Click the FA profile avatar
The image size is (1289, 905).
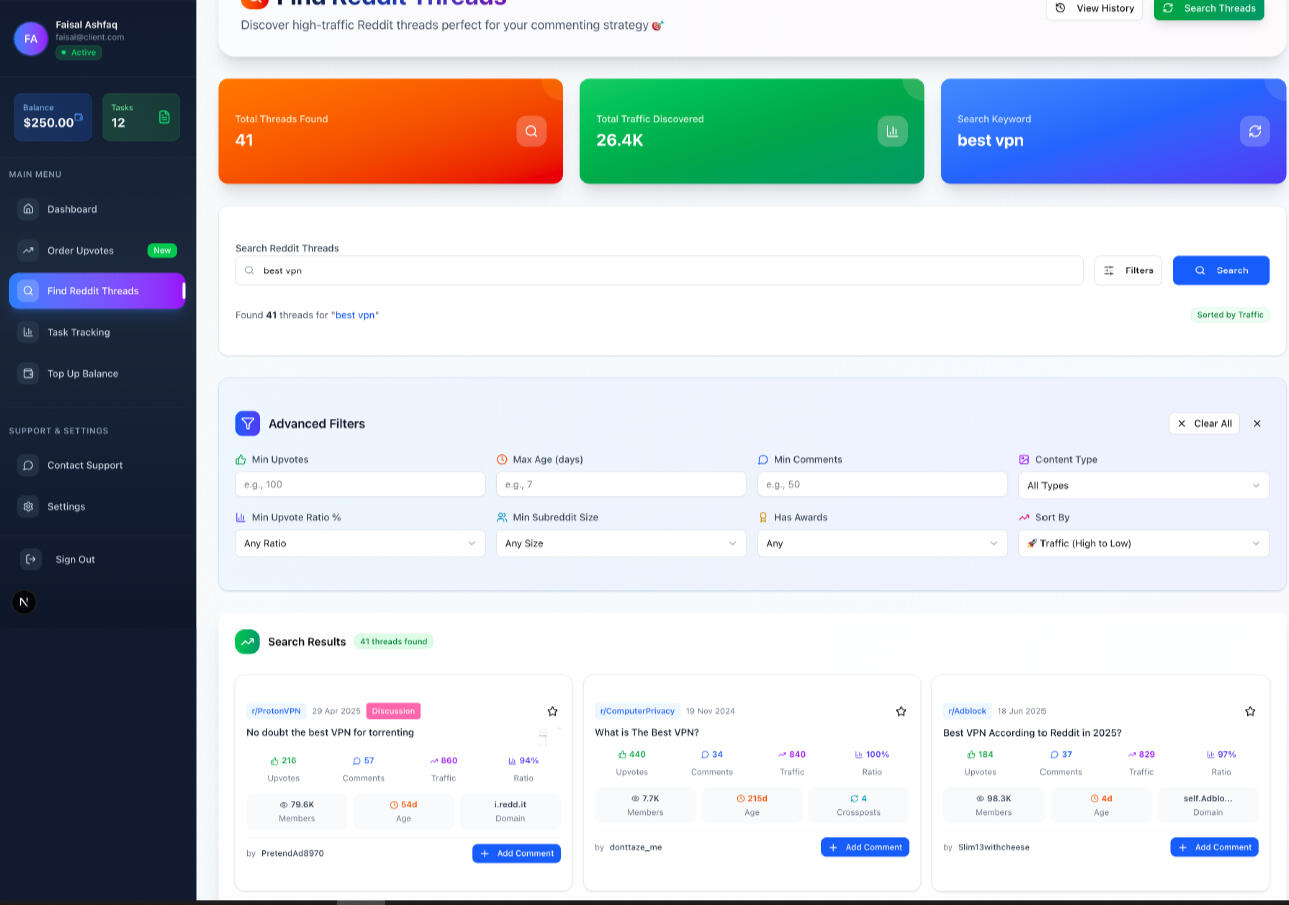(31, 39)
